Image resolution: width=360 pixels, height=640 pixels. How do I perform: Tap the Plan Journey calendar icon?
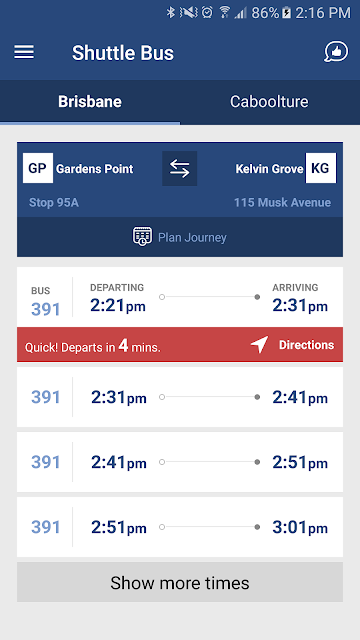[x=142, y=237]
